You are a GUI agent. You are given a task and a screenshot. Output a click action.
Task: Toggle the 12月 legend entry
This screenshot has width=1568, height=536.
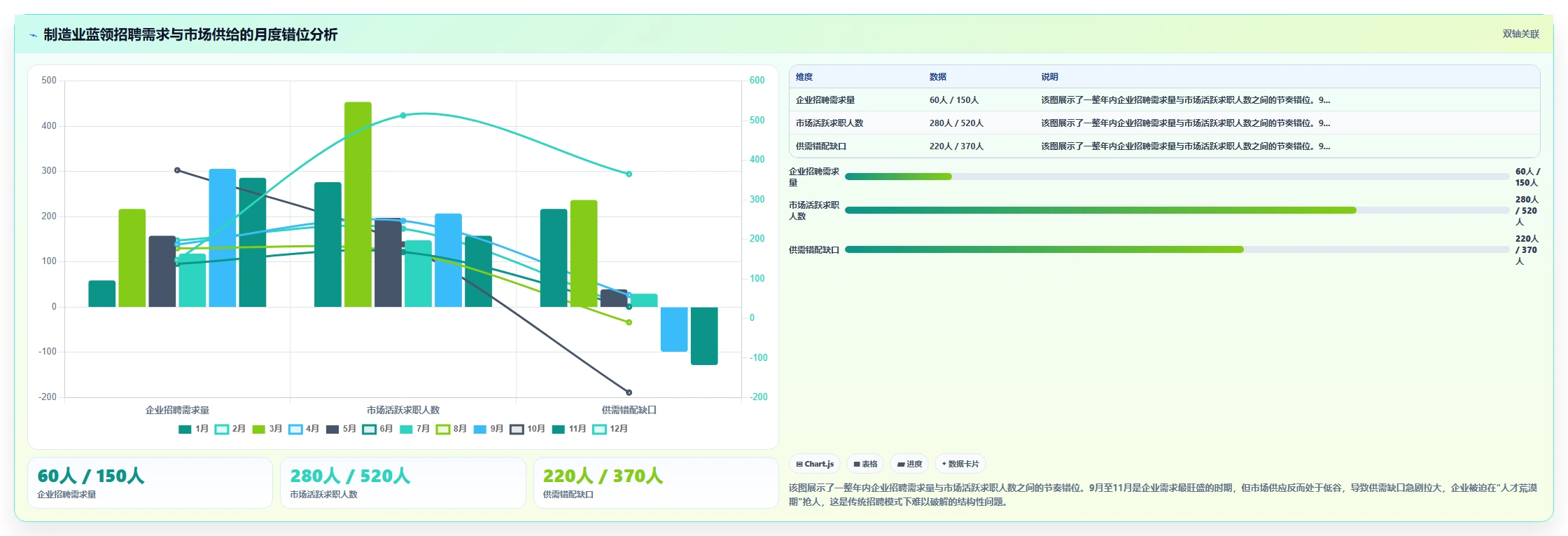click(610, 429)
